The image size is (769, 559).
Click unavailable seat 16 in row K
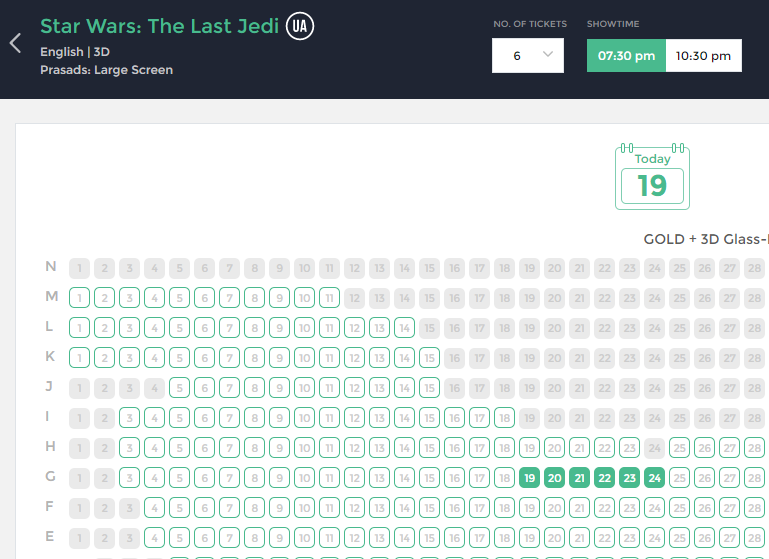pyautogui.click(x=455, y=358)
